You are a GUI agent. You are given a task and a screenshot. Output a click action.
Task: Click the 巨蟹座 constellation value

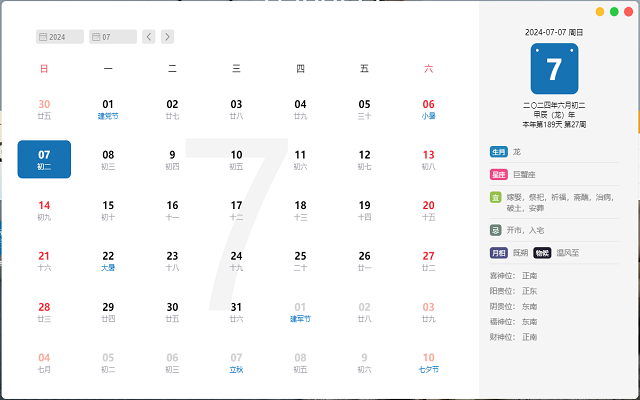524,175
